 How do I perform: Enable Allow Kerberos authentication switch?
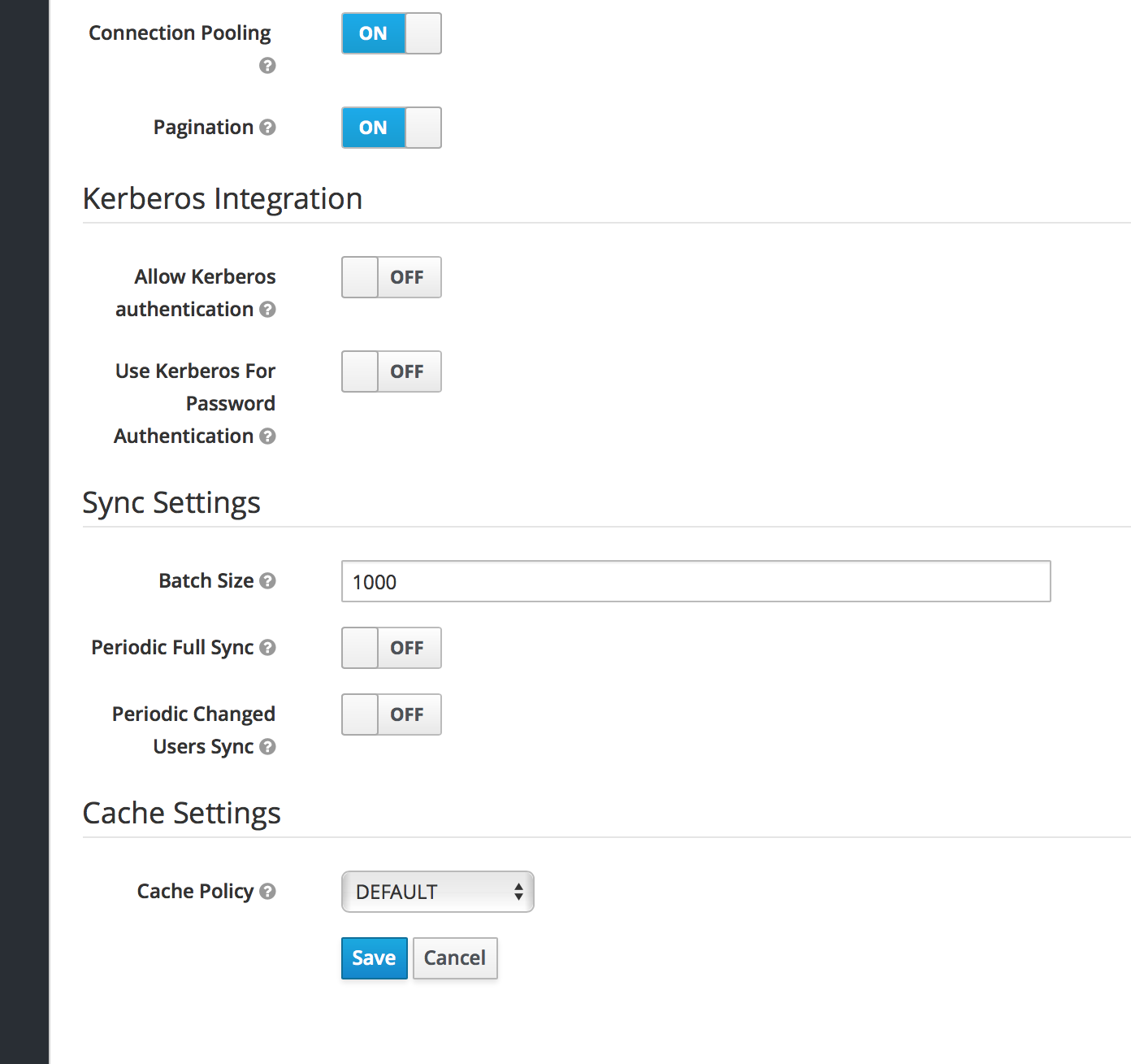[391, 277]
